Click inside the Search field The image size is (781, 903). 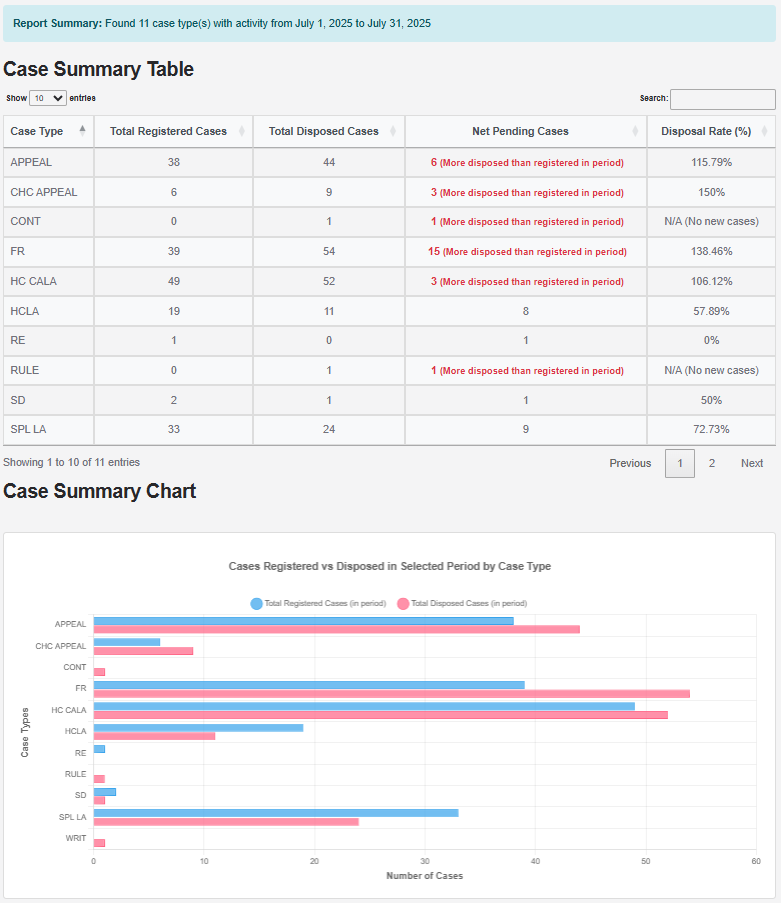point(722,98)
